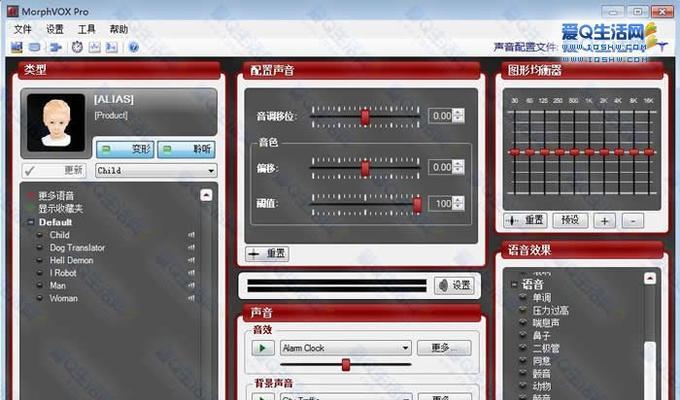Click 重置 under the 配置声音 panel

pyautogui.click(x=268, y=253)
